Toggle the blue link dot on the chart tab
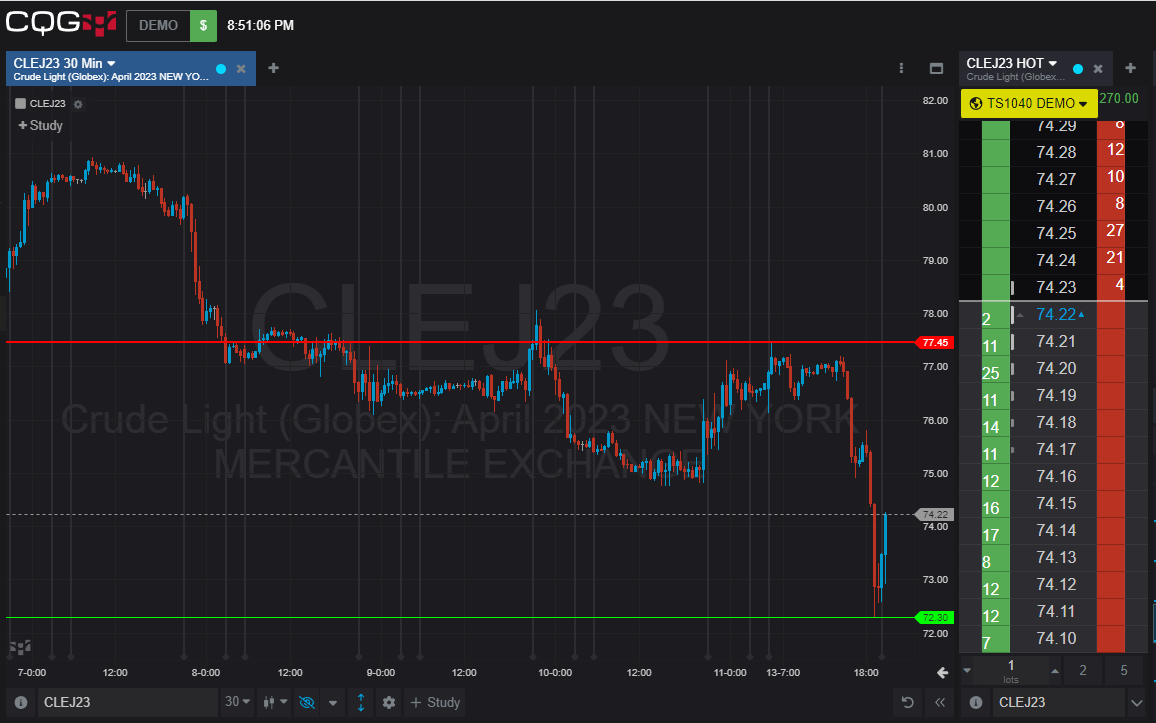 [x=221, y=69]
